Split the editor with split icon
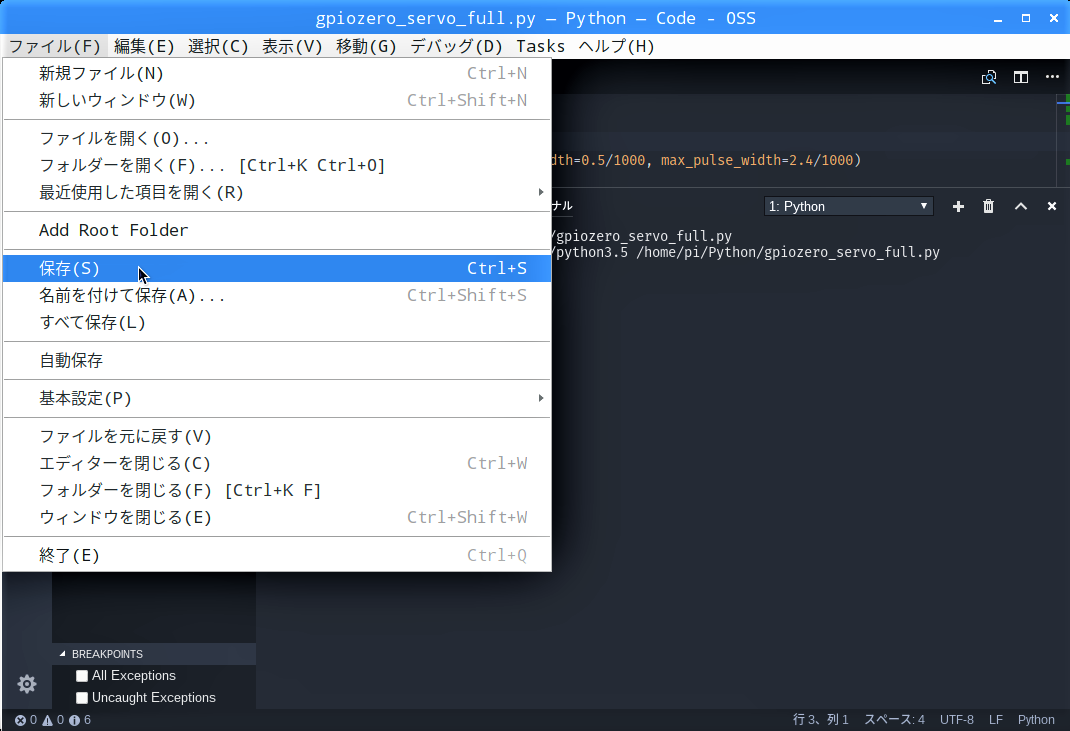The height and width of the screenshot is (731, 1070). (x=1021, y=77)
